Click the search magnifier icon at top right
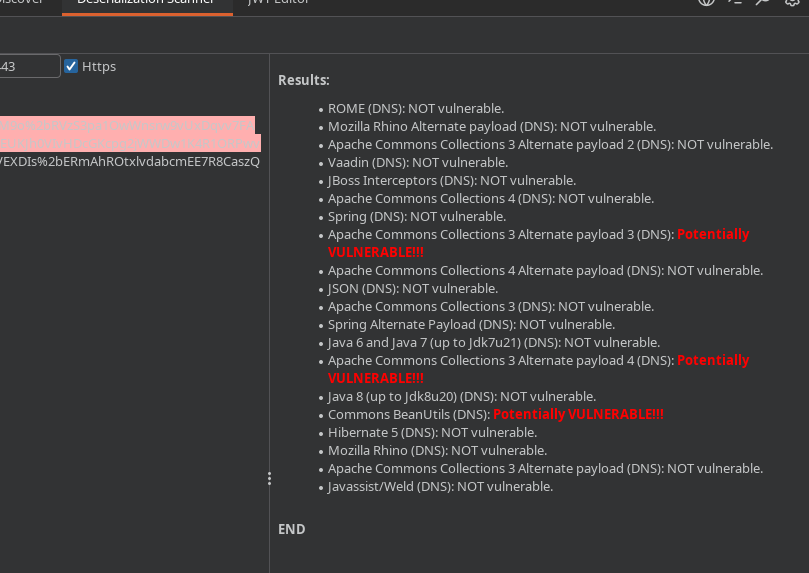This screenshot has height=573, width=809. [x=762, y=3]
